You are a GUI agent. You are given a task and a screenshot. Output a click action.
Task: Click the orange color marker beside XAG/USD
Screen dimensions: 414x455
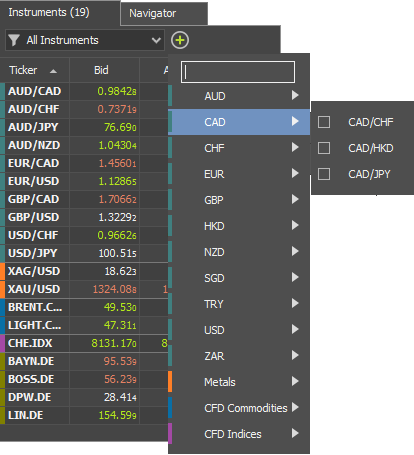2,271
